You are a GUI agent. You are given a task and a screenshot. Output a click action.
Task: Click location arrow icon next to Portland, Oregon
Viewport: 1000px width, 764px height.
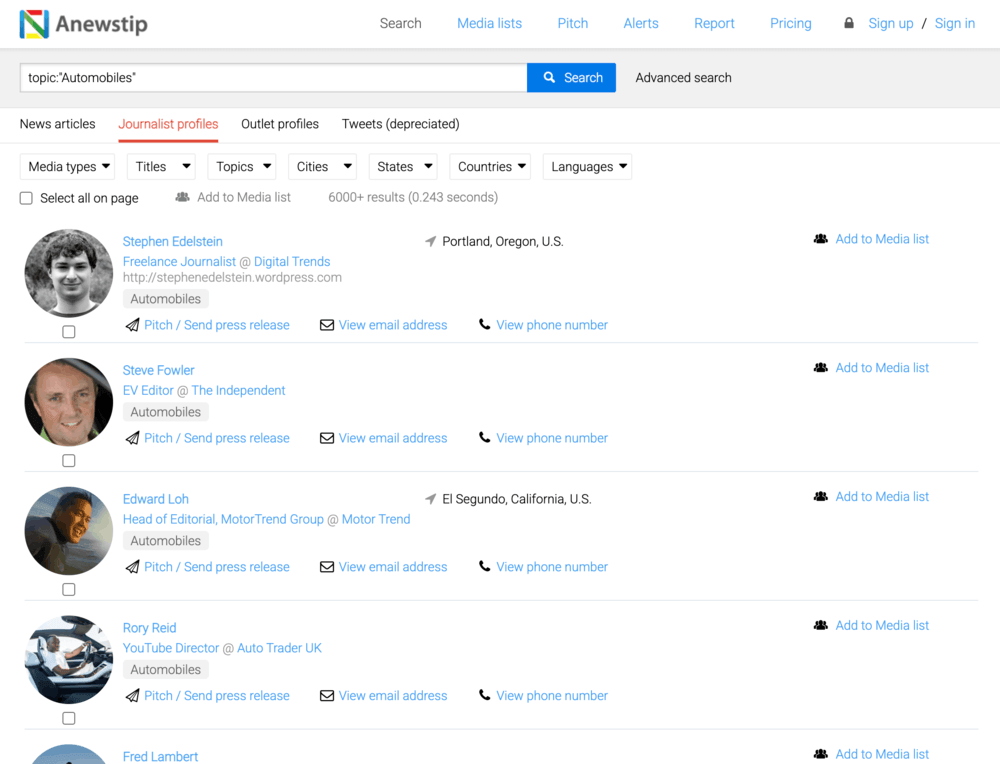(431, 242)
